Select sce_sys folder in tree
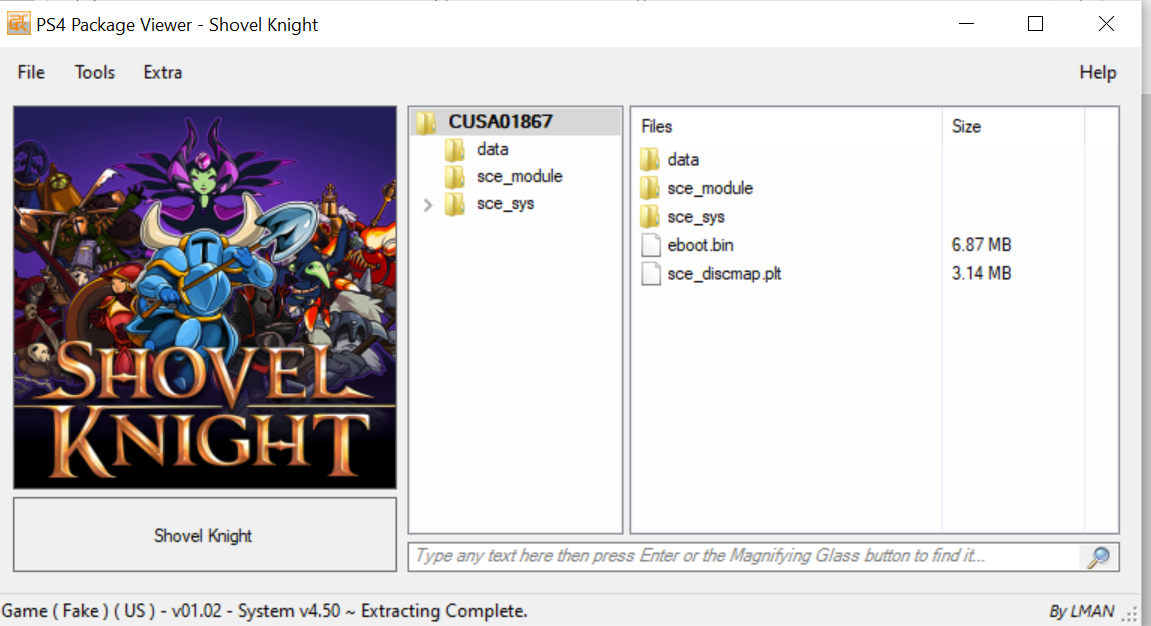The width and height of the screenshot is (1151, 626). (x=506, y=203)
